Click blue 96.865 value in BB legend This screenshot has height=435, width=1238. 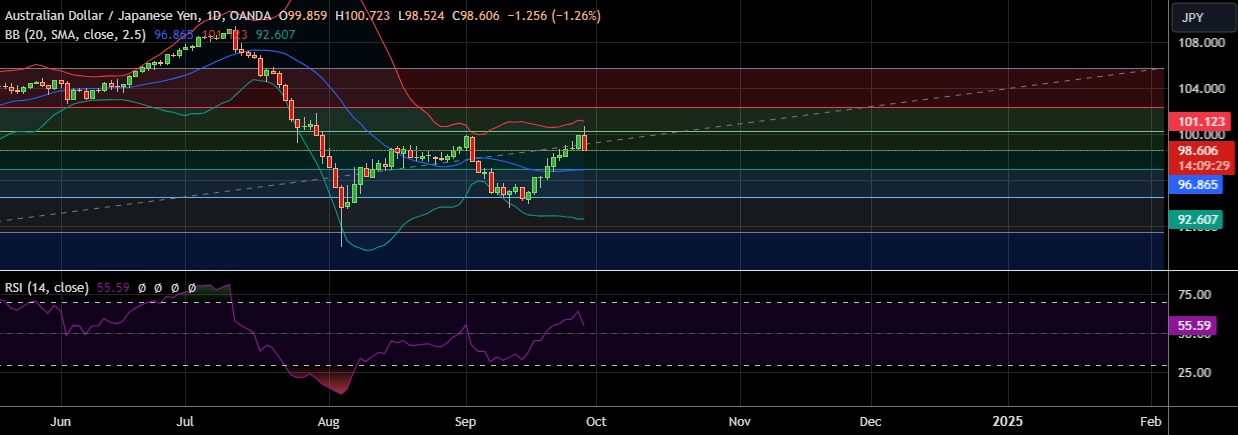pyautogui.click(x=175, y=35)
